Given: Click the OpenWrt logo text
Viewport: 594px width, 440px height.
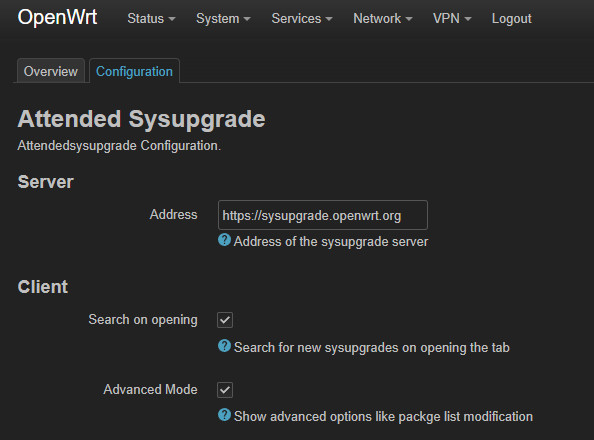Looking at the screenshot, I should click(x=57, y=17).
